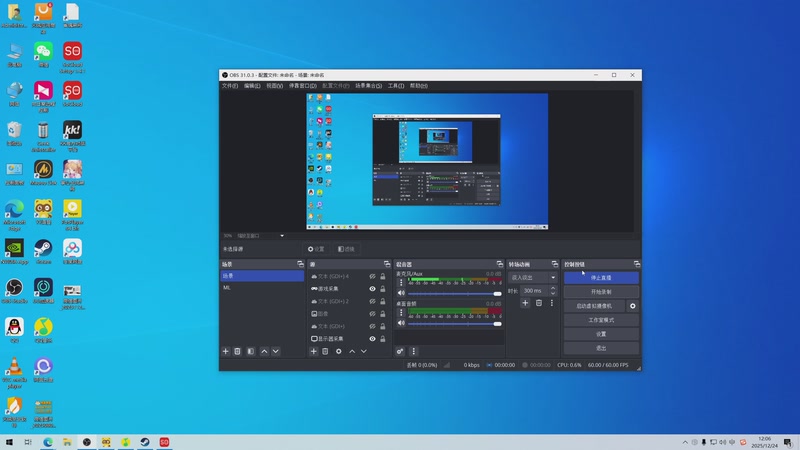This screenshot has width=800, height=450.
Task: Open the 停靠窗口(D) menu
Action: [303, 86]
